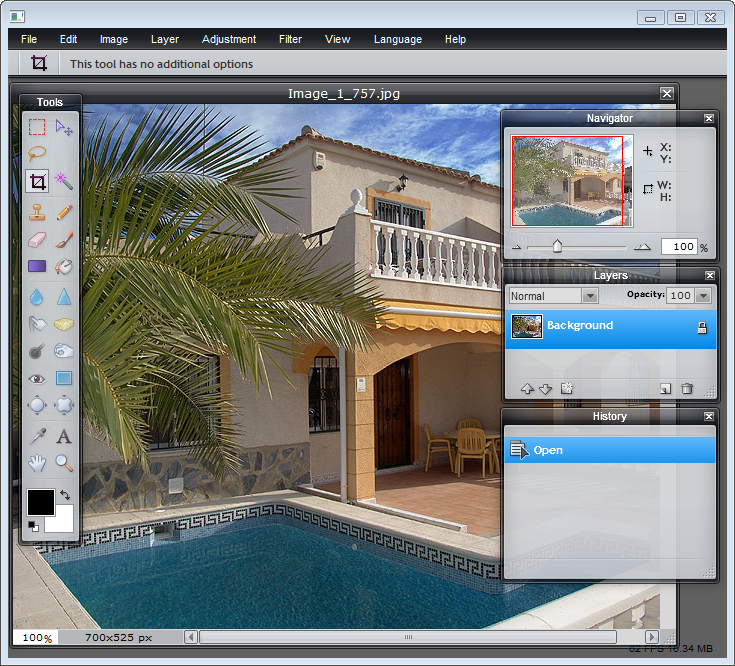Screen dimensions: 735x666
Task: Move layer down in Layers panel
Action: tap(546, 389)
